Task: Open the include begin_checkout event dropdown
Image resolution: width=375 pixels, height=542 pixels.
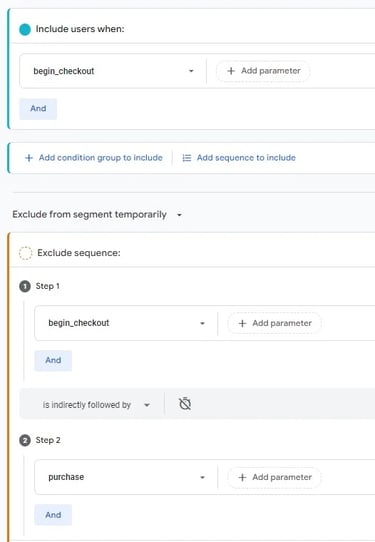Action: (x=113, y=71)
